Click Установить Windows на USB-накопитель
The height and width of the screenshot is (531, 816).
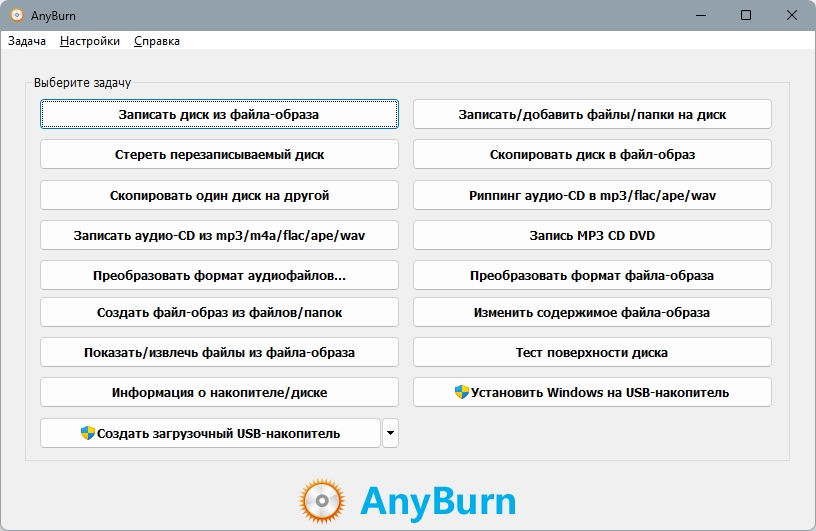point(592,393)
